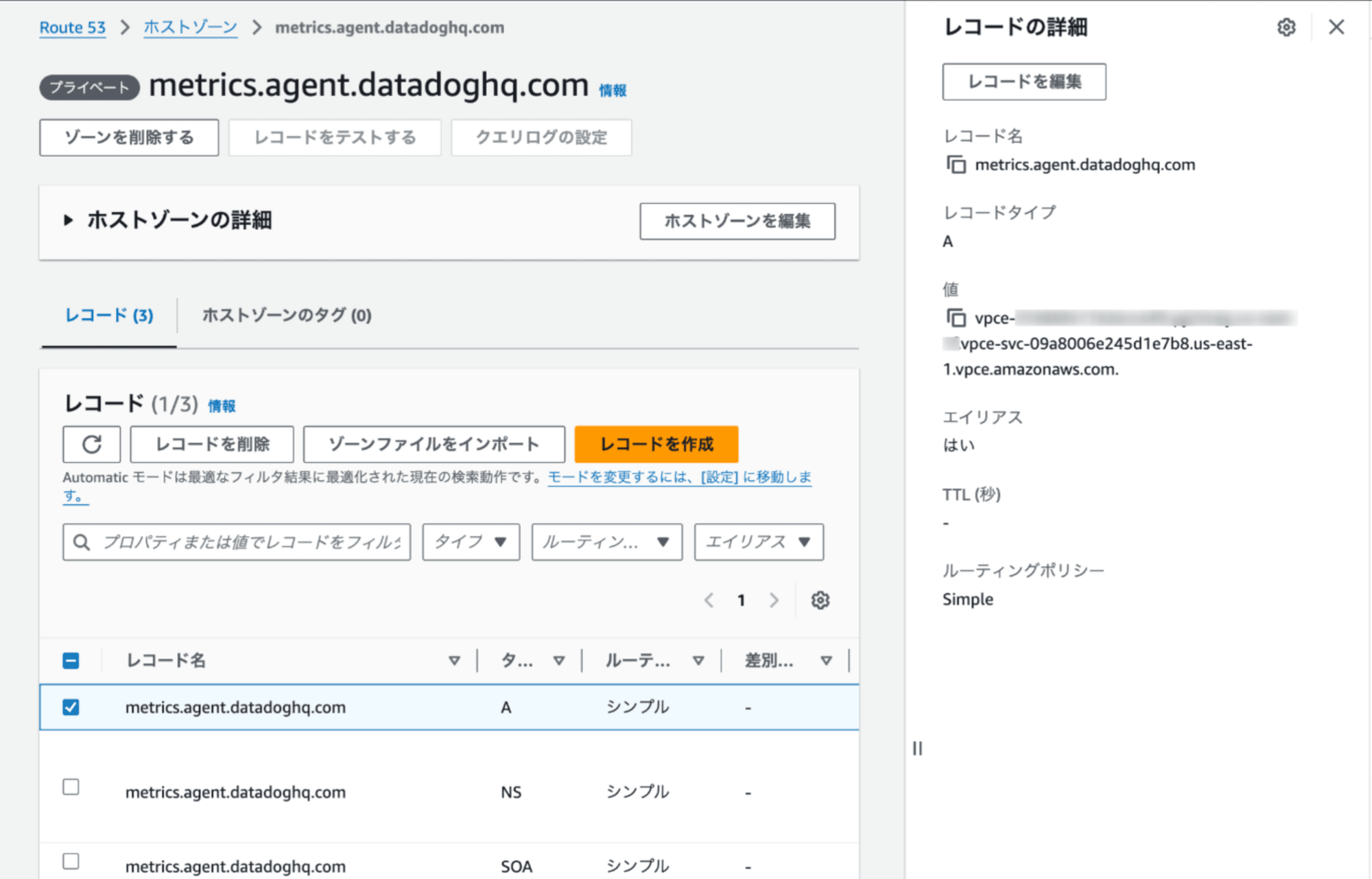Expand ホストゾーンの詳細 section

pos(68,220)
